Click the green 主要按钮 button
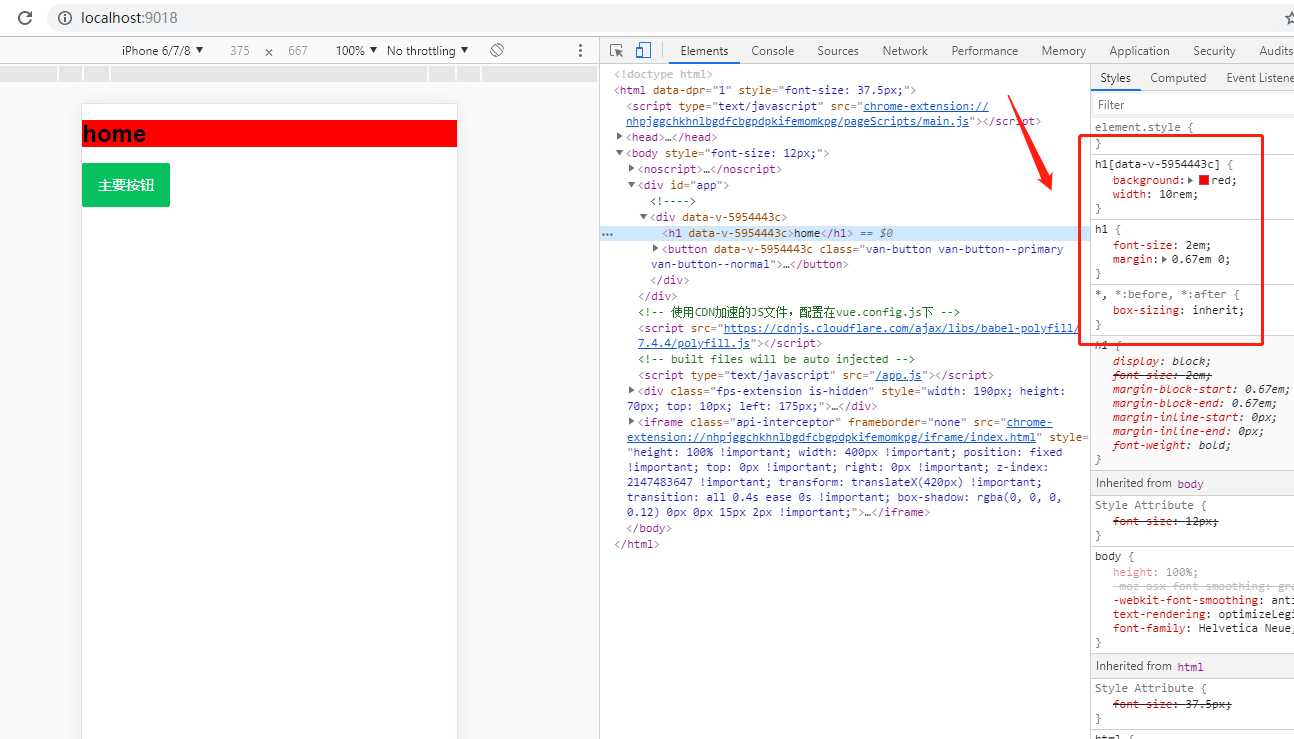The image size is (1294, 739). [126, 185]
